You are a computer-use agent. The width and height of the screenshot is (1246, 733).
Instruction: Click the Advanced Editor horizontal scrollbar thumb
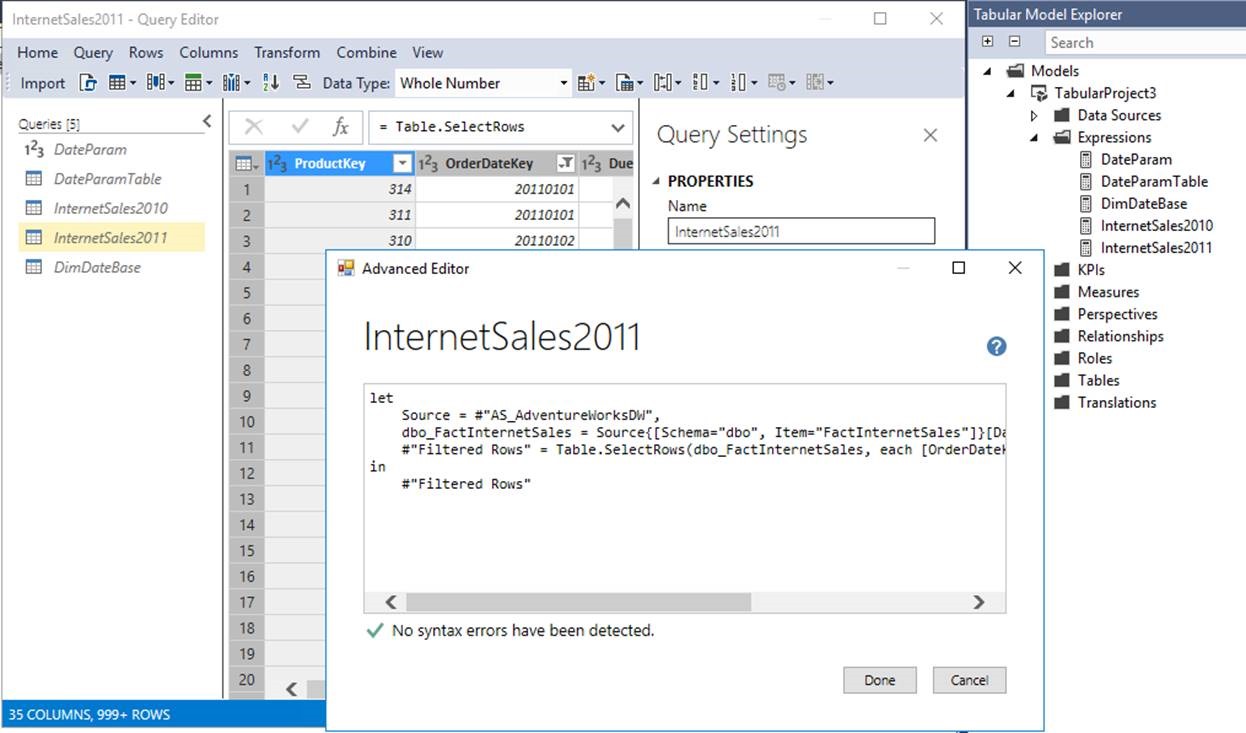578,602
